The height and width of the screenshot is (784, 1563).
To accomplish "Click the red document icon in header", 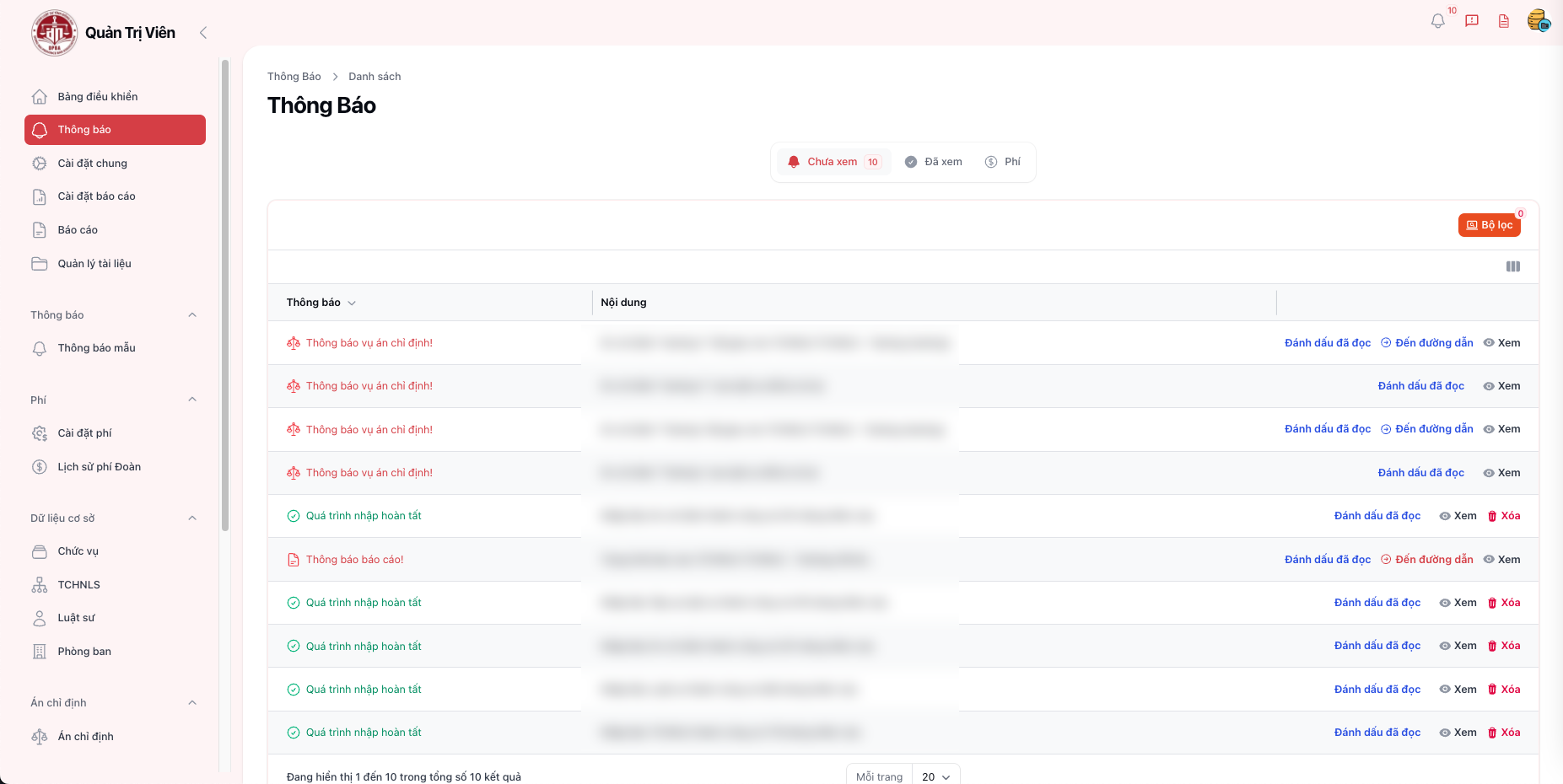I will coord(1504,21).
